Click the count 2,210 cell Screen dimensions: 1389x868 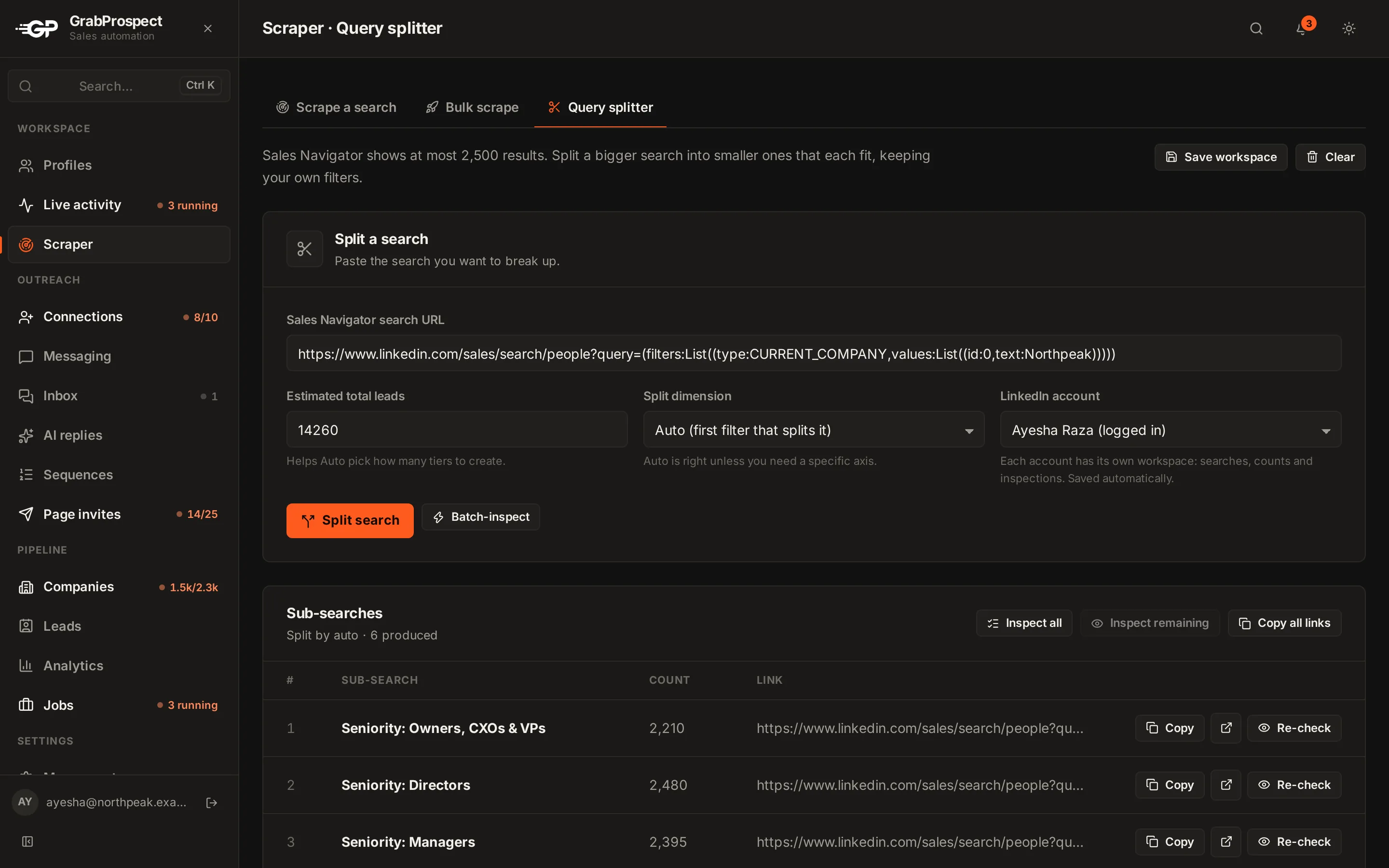[667, 729]
